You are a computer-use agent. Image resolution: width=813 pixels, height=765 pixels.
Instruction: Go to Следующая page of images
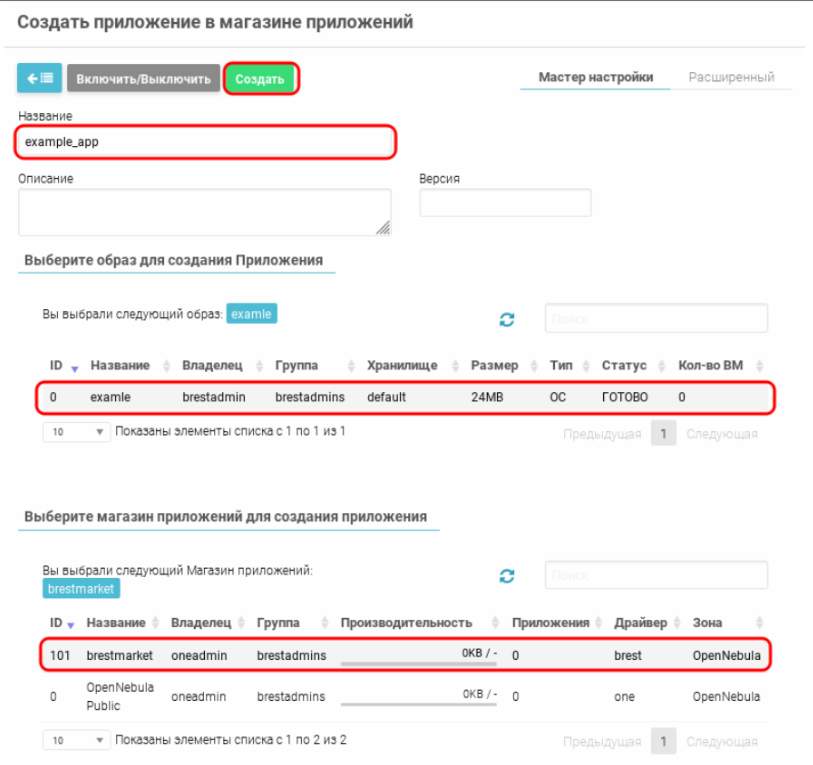721,434
